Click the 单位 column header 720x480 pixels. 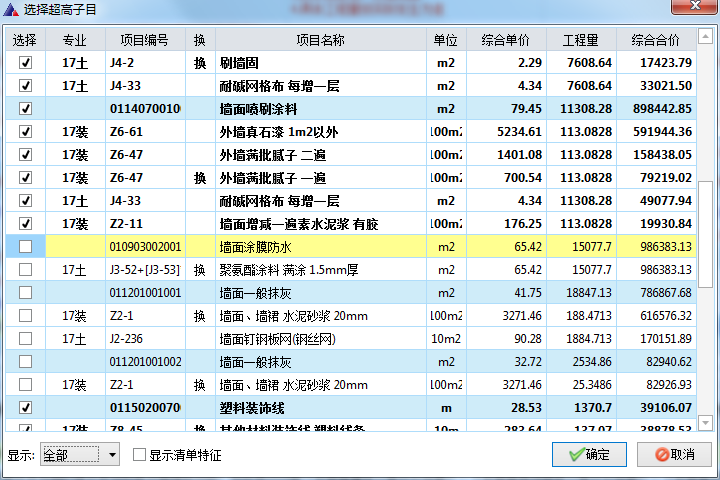(446, 40)
